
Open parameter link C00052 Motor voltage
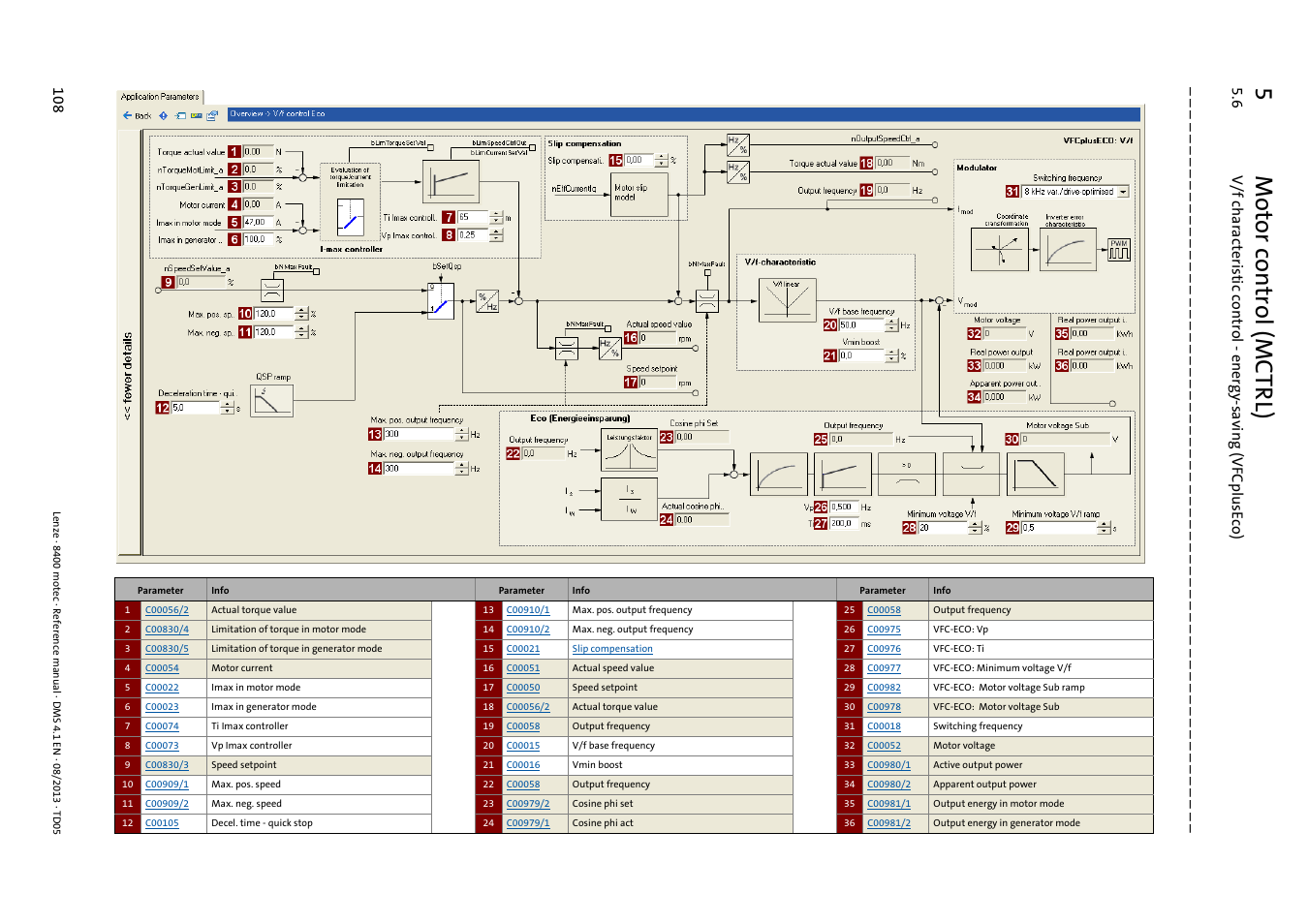point(884,746)
